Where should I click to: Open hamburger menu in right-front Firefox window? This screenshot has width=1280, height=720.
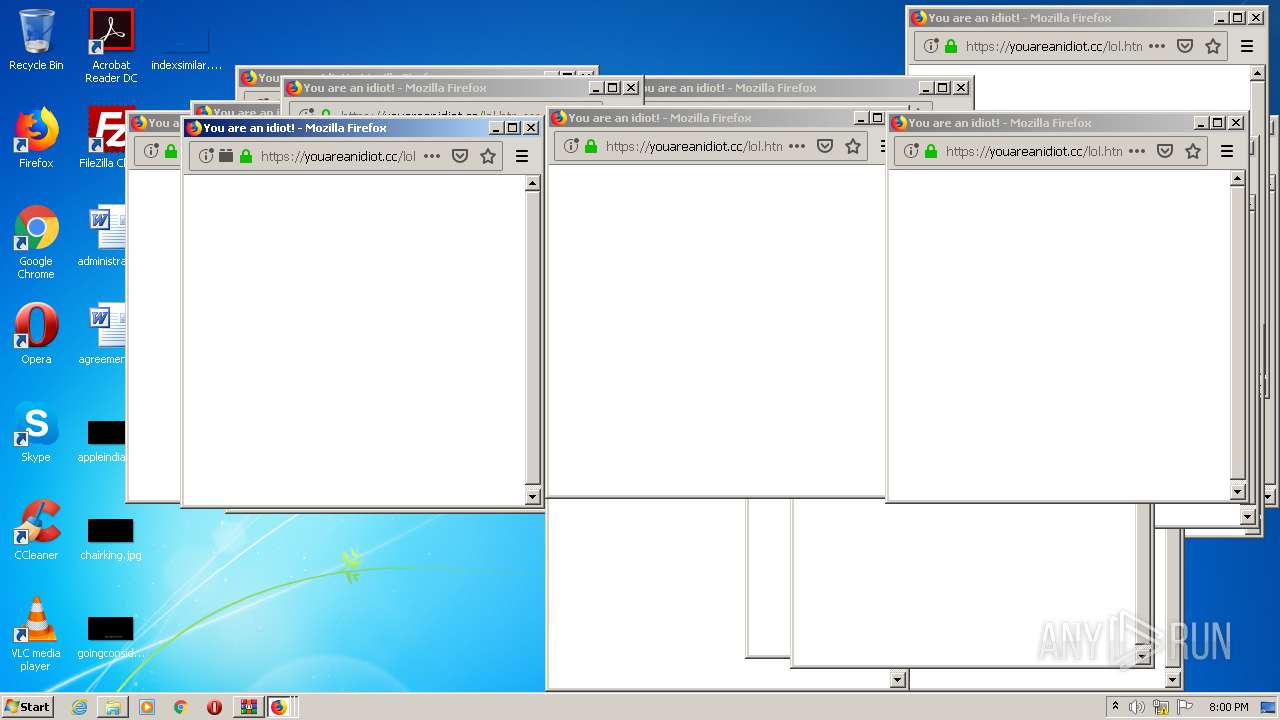1227,151
